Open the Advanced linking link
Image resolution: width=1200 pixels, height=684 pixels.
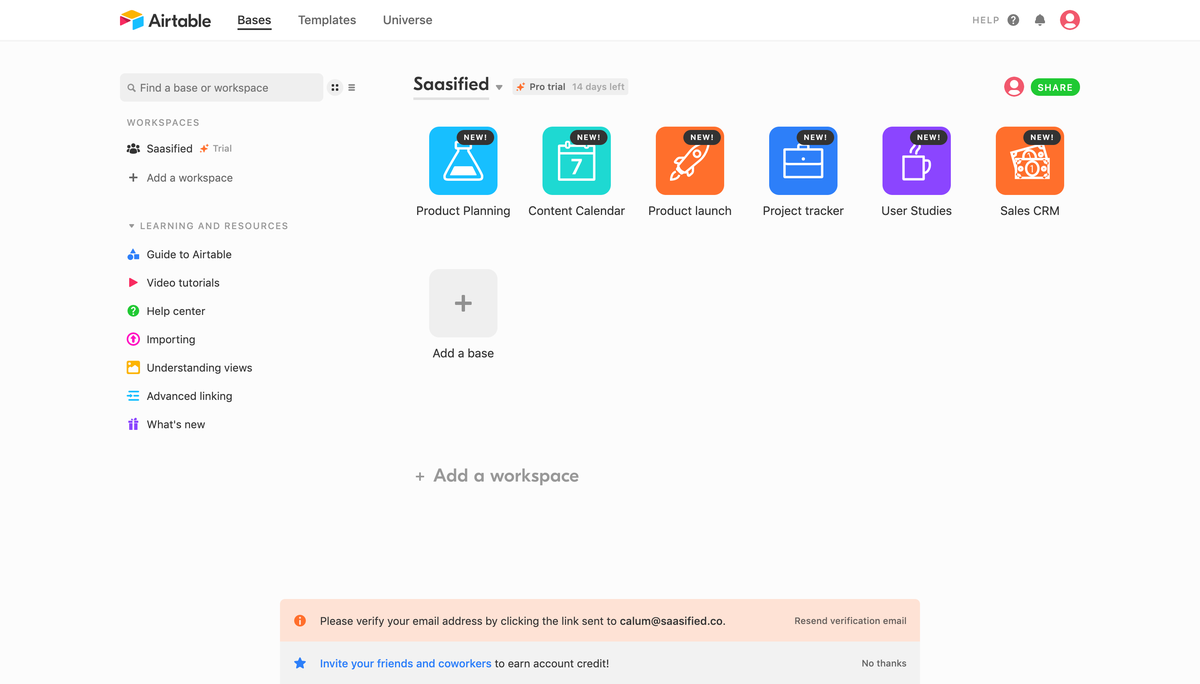[x=189, y=396]
